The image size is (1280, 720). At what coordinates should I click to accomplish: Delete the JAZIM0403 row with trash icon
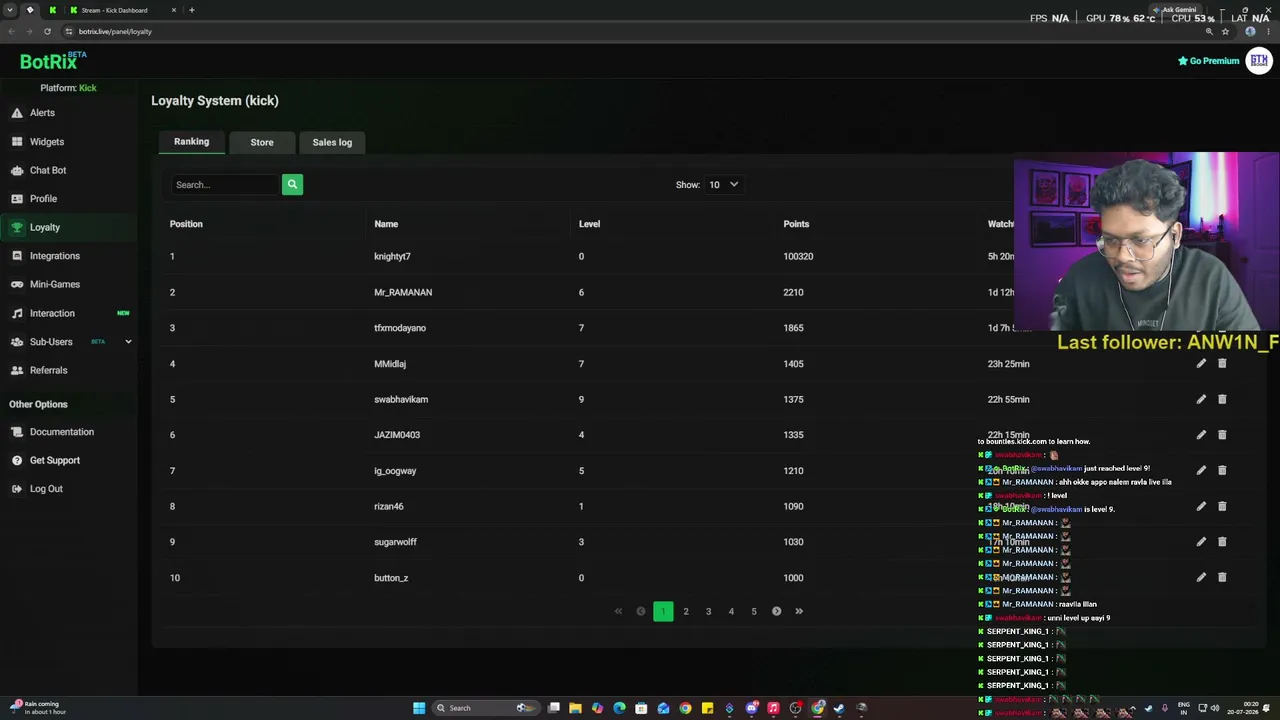[1222, 435]
